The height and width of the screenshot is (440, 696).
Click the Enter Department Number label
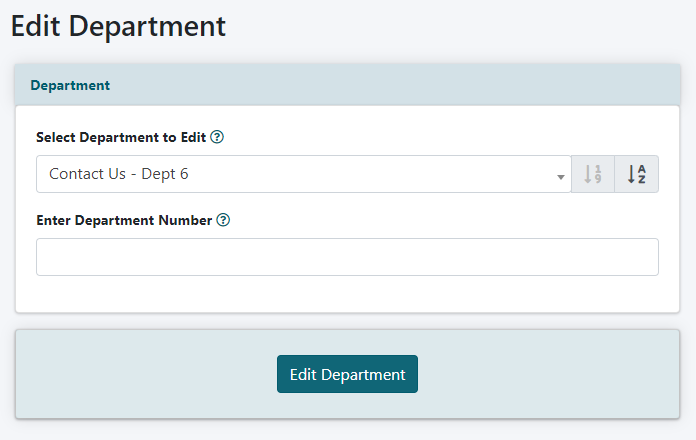(x=124, y=220)
